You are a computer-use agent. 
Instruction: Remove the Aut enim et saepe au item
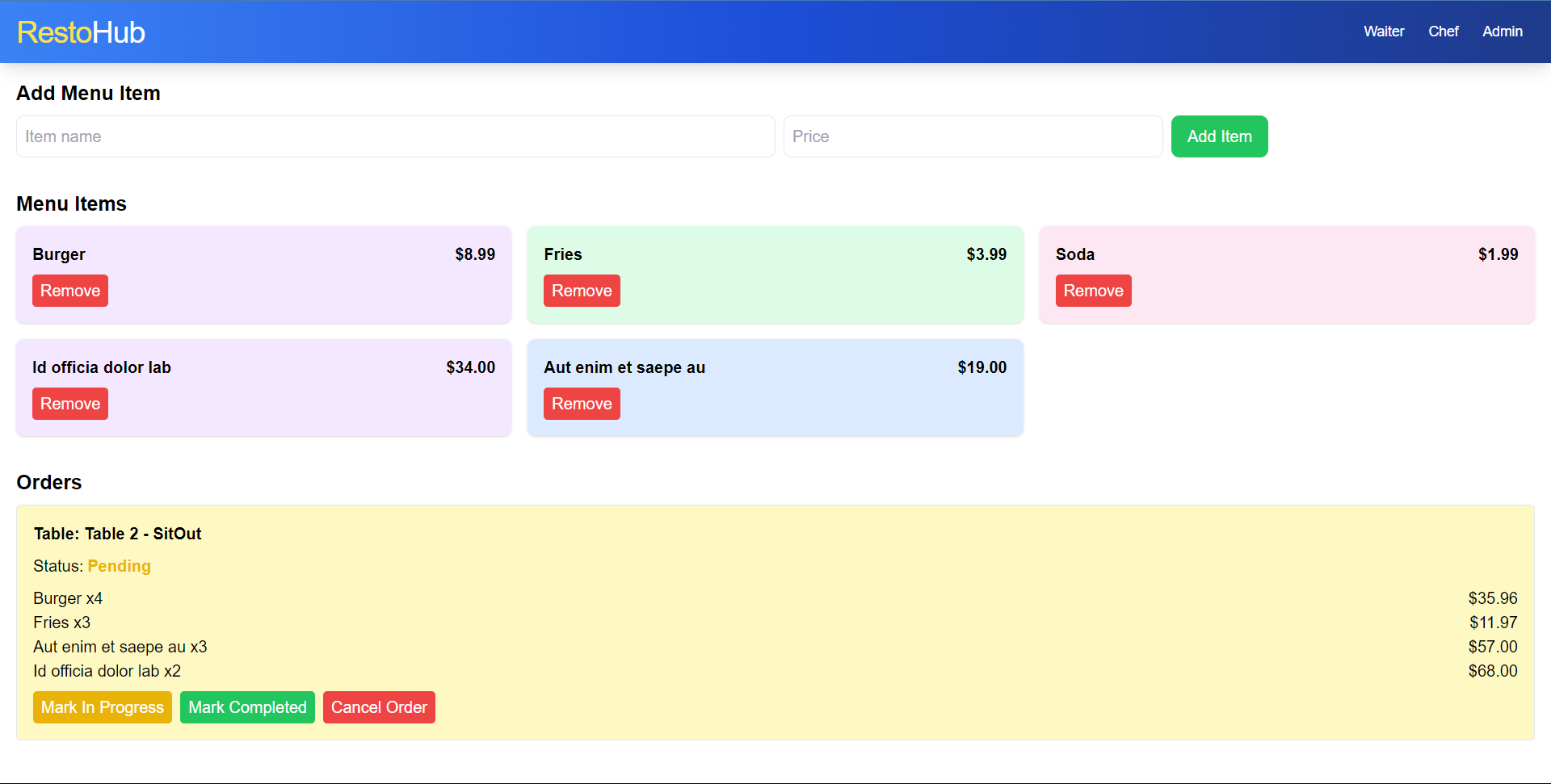(582, 404)
